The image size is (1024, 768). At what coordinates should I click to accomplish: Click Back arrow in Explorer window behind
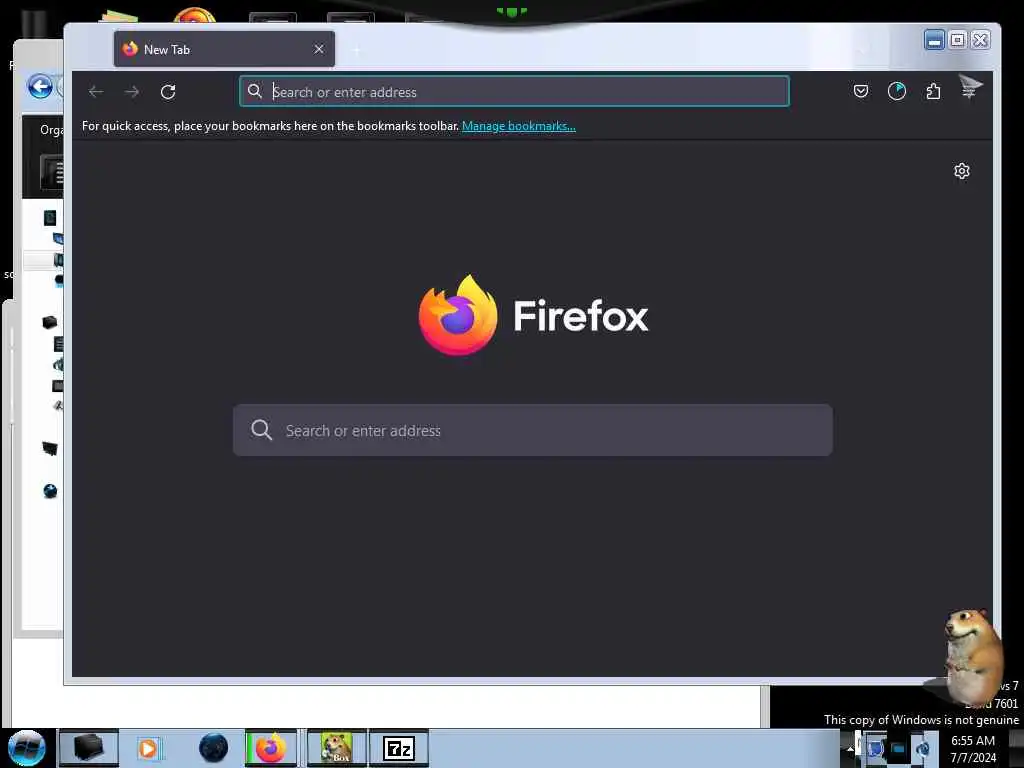tap(40, 86)
